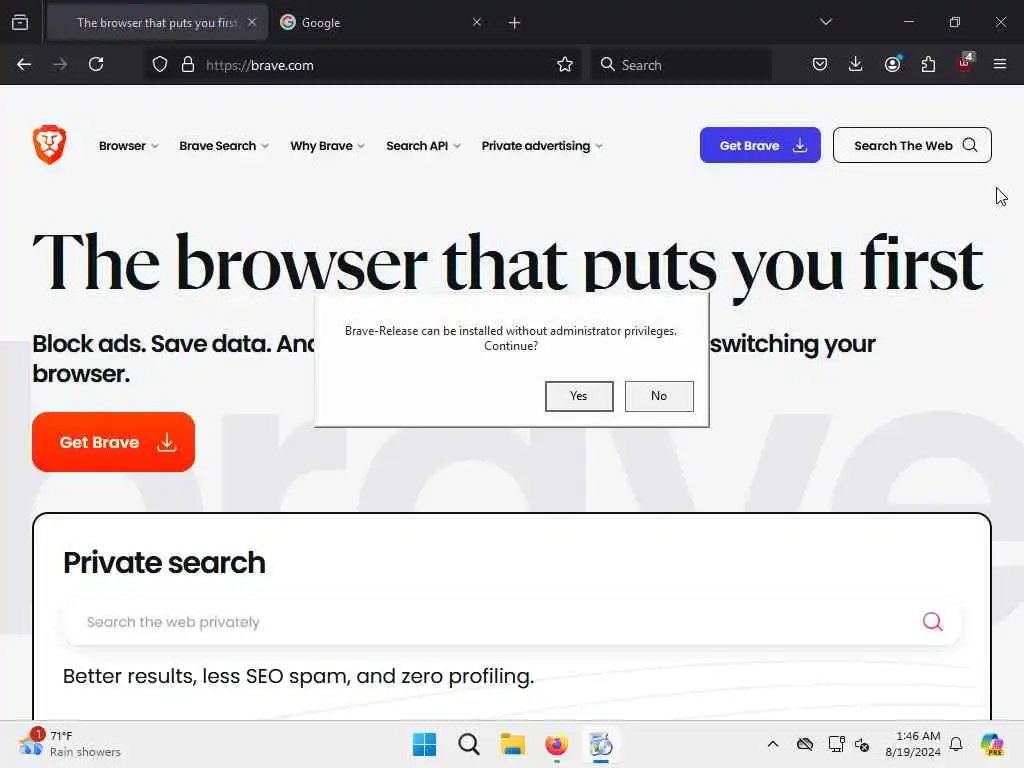The width and height of the screenshot is (1024, 768).
Task: Open the Firefox account icon
Action: pyautogui.click(x=893, y=63)
